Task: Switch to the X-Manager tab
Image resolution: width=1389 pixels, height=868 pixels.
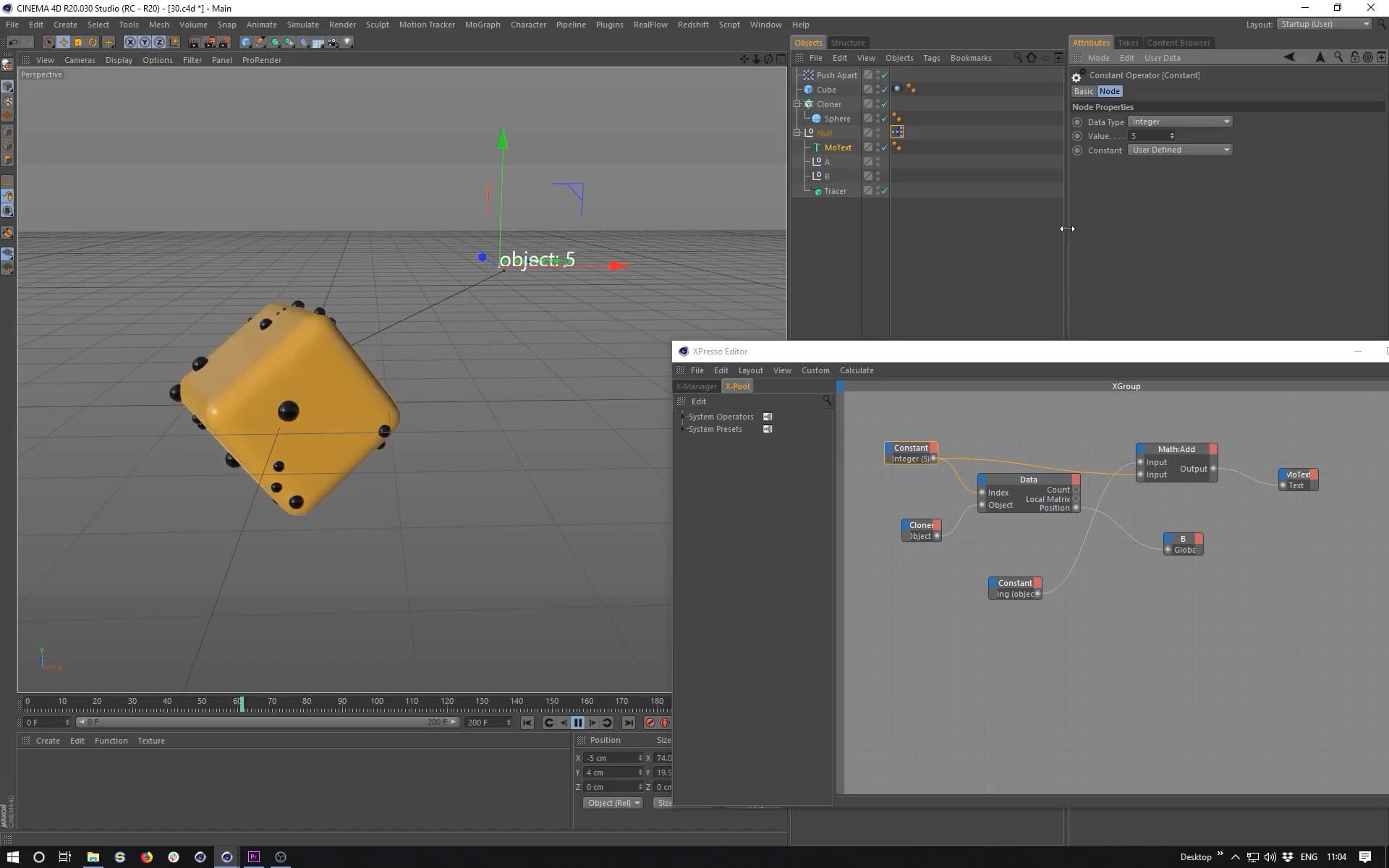Action: point(696,386)
